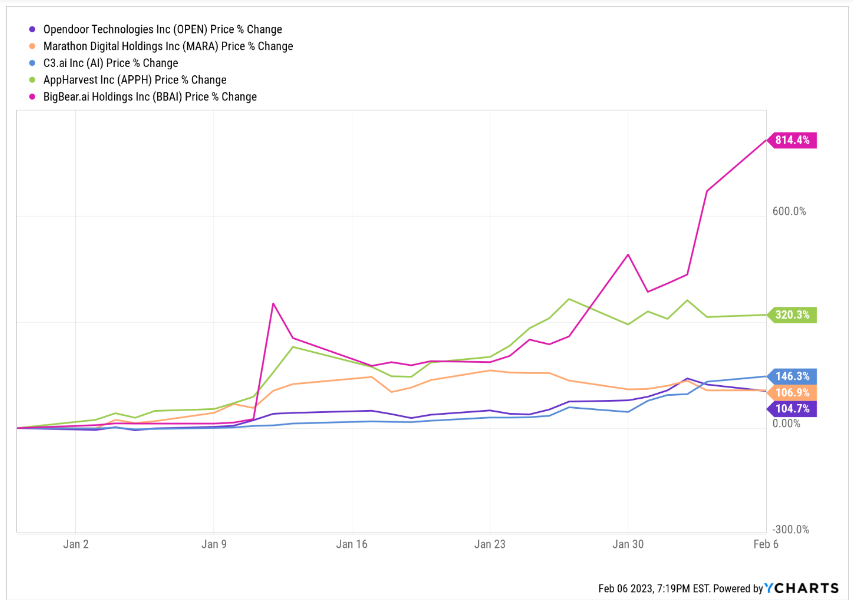
Task: Click the Feb 6 date axis label
Action: click(766, 545)
